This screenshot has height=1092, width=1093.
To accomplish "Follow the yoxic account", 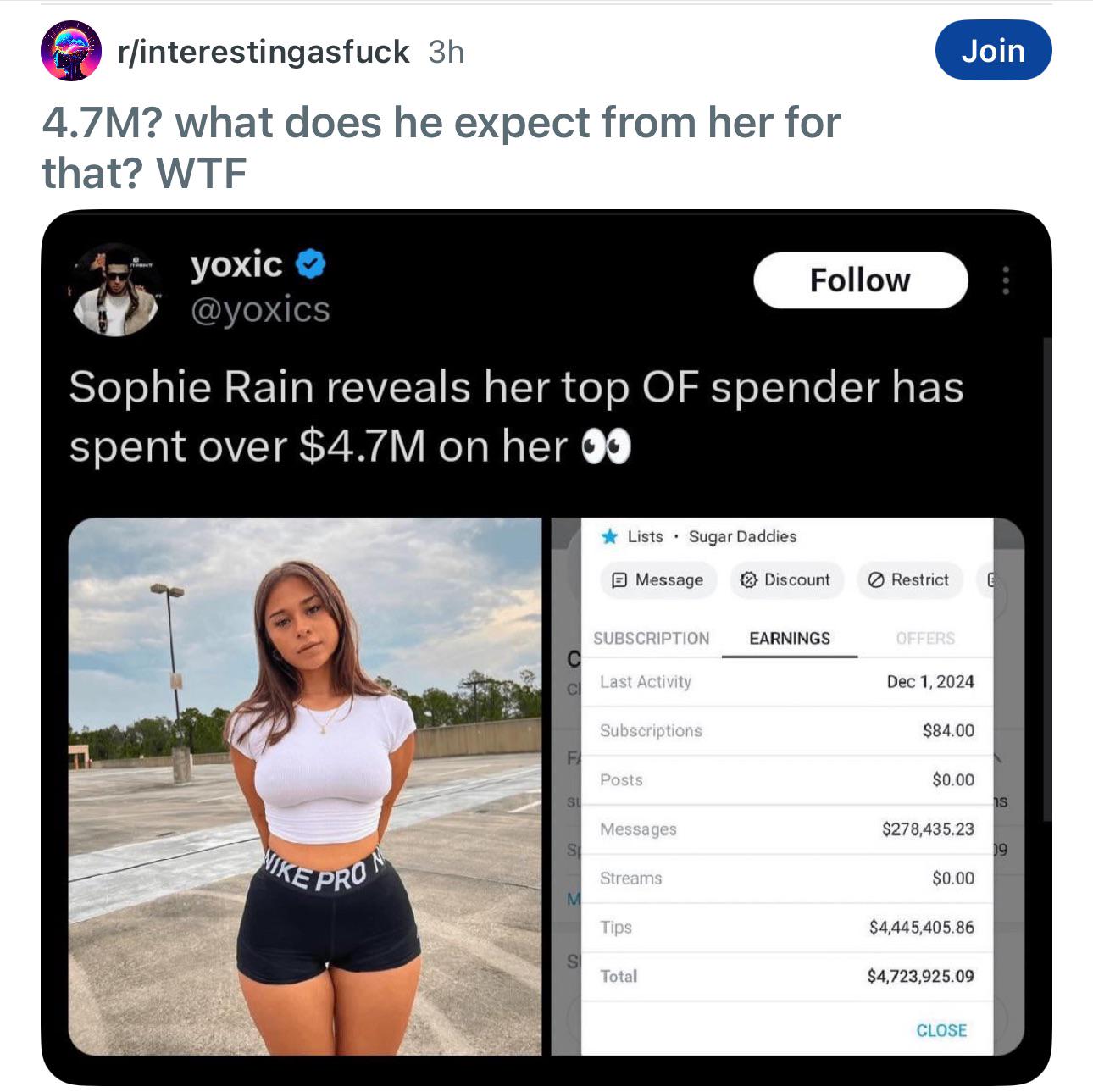I will point(860,280).
